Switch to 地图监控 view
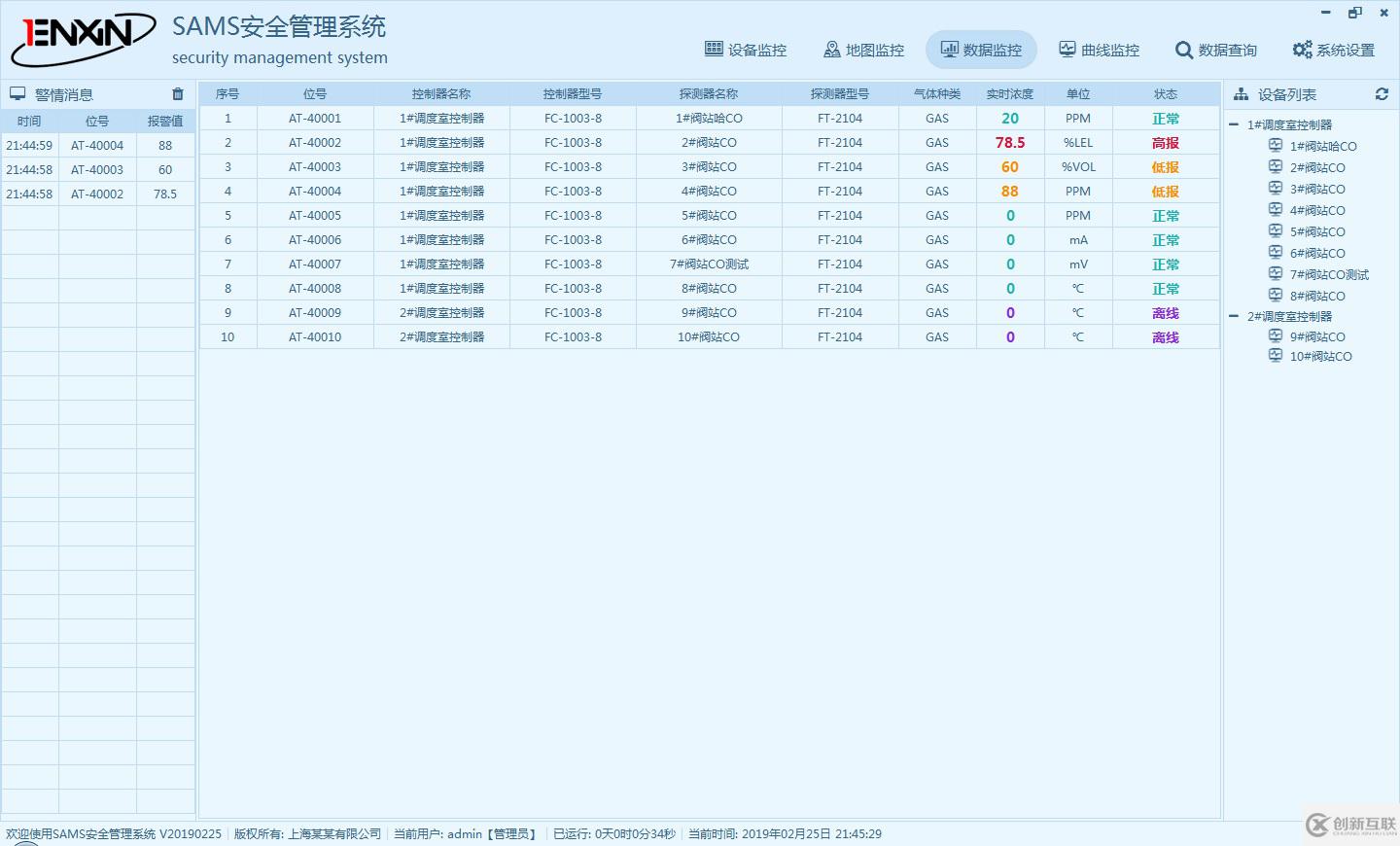Viewport: 1400px width, 846px height. pos(863,50)
